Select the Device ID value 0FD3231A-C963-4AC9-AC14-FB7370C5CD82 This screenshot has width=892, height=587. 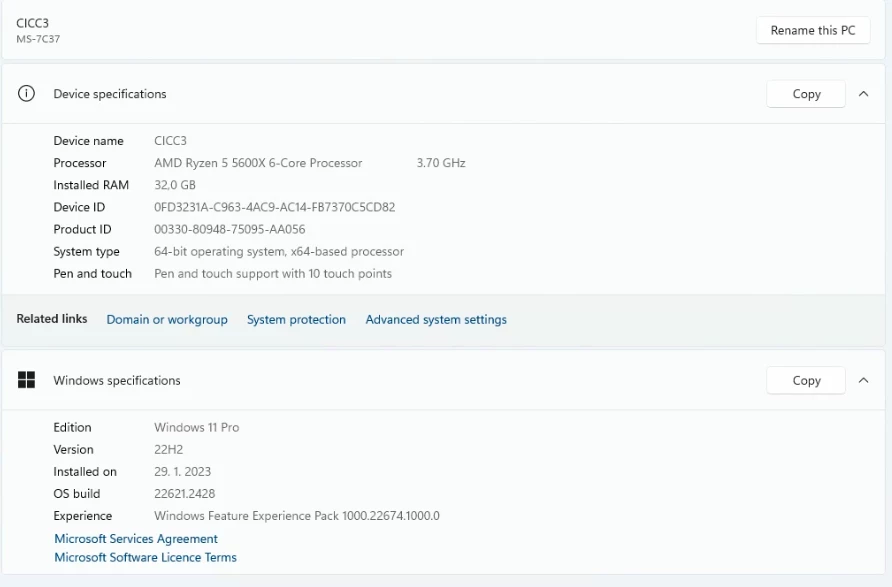tap(275, 207)
